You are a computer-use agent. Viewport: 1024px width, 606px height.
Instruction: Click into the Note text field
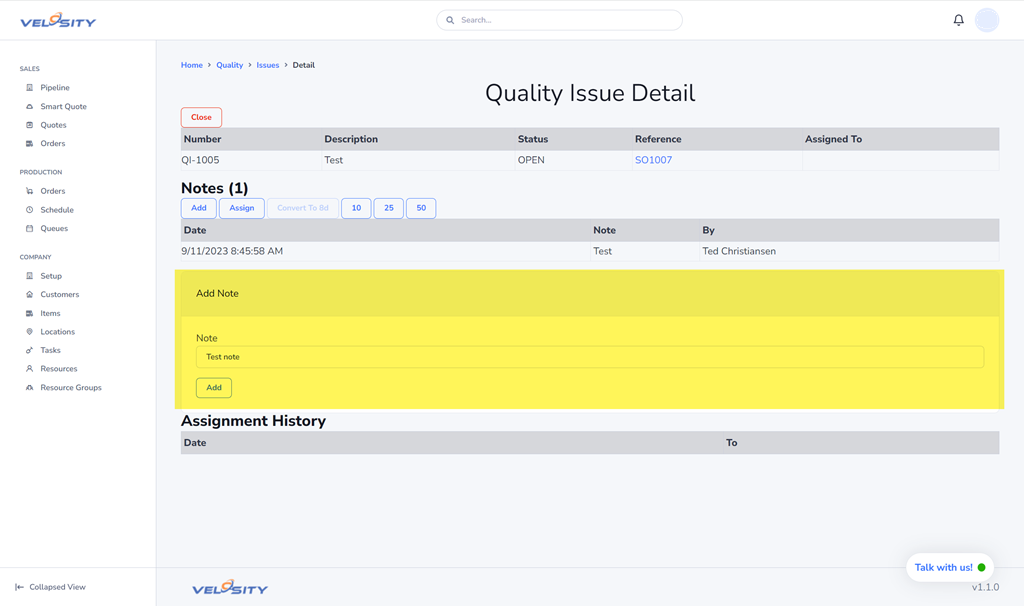tap(590, 357)
